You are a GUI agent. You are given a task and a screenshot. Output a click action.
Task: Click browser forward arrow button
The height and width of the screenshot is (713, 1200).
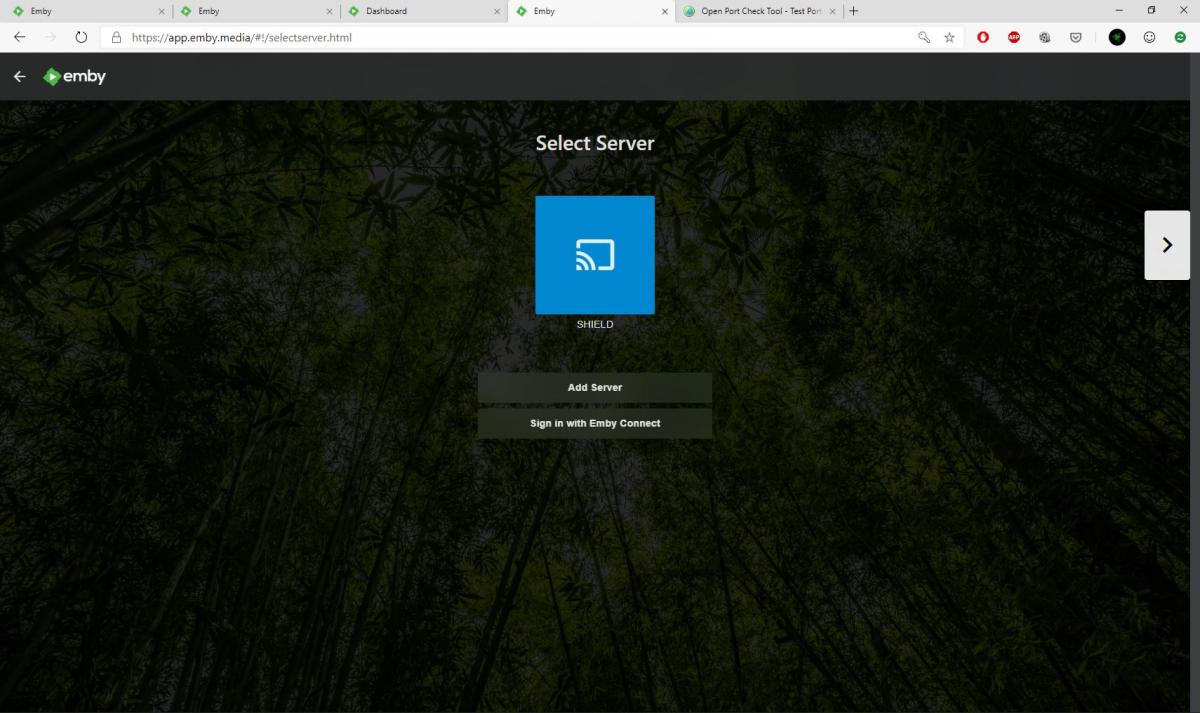(x=50, y=38)
